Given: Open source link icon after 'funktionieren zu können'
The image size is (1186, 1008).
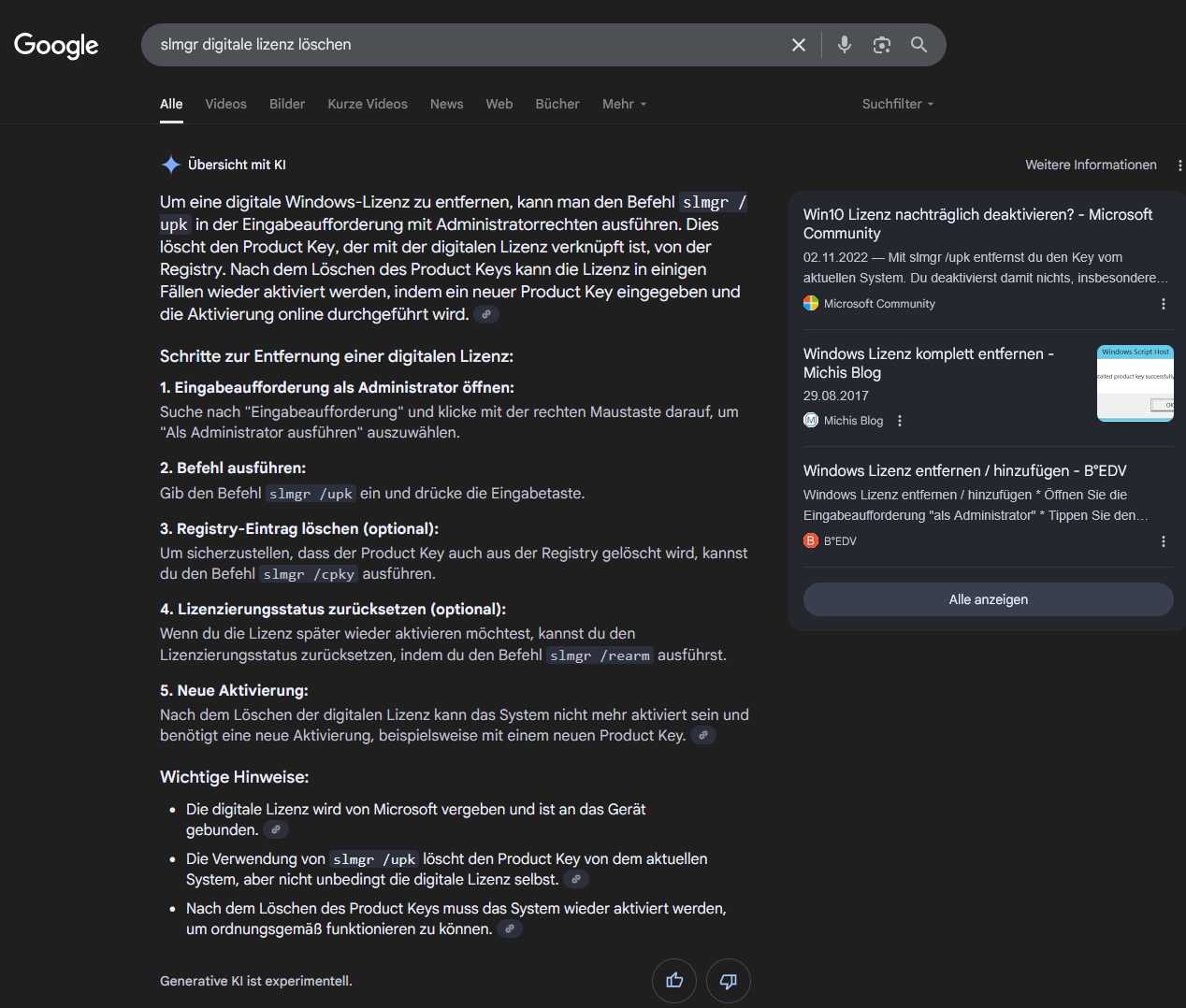Looking at the screenshot, I should 510,929.
